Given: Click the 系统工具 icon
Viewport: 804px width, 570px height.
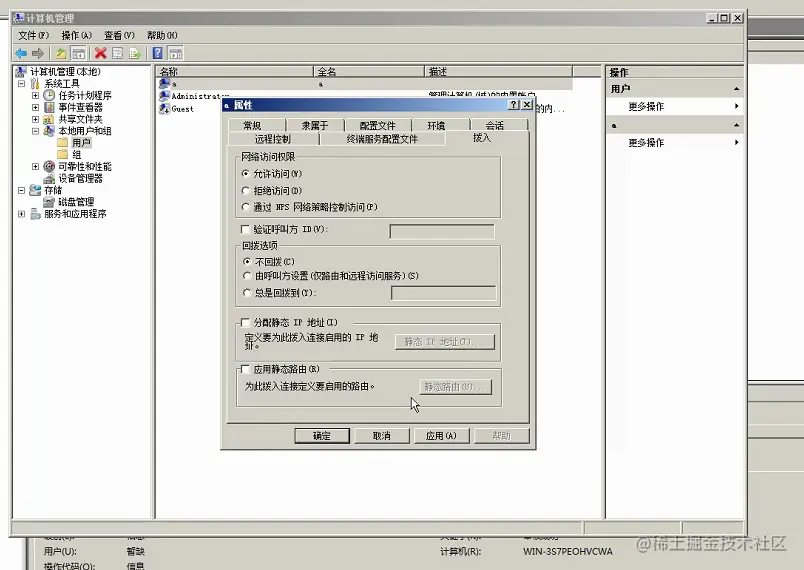Looking at the screenshot, I should tap(35, 83).
